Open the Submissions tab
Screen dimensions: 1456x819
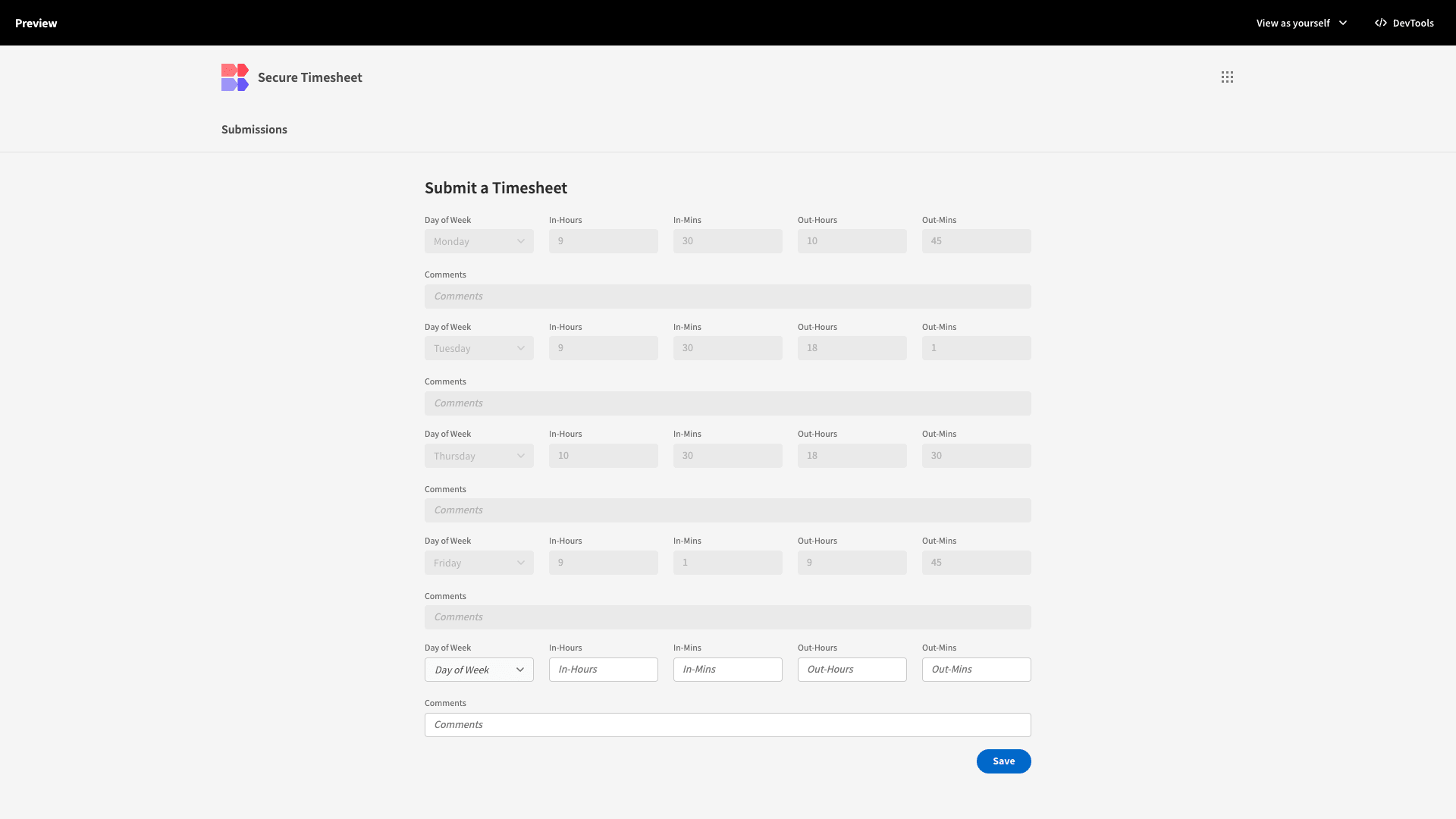click(x=254, y=130)
